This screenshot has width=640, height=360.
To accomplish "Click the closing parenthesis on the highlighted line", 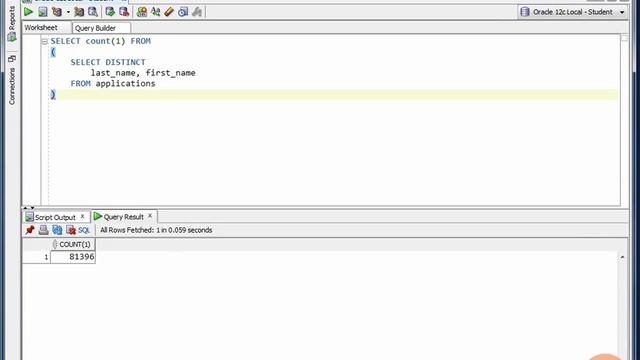I will (x=53, y=94).
